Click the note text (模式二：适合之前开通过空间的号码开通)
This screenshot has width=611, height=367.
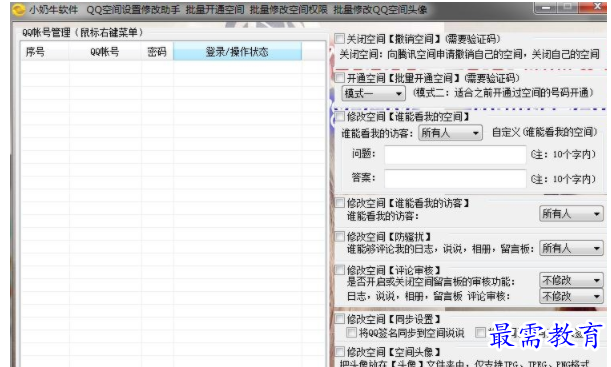point(503,93)
